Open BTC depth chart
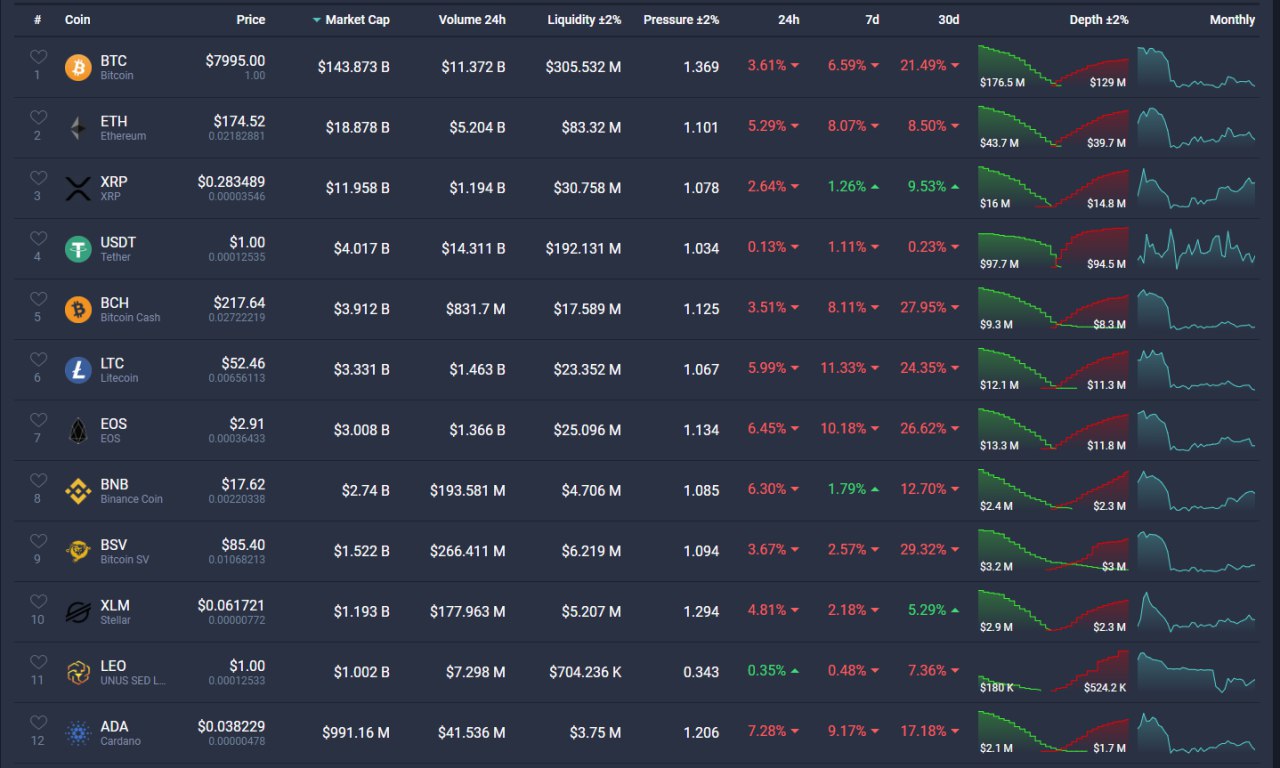Image resolution: width=1280 pixels, height=768 pixels. pyautogui.click(x=1053, y=67)
